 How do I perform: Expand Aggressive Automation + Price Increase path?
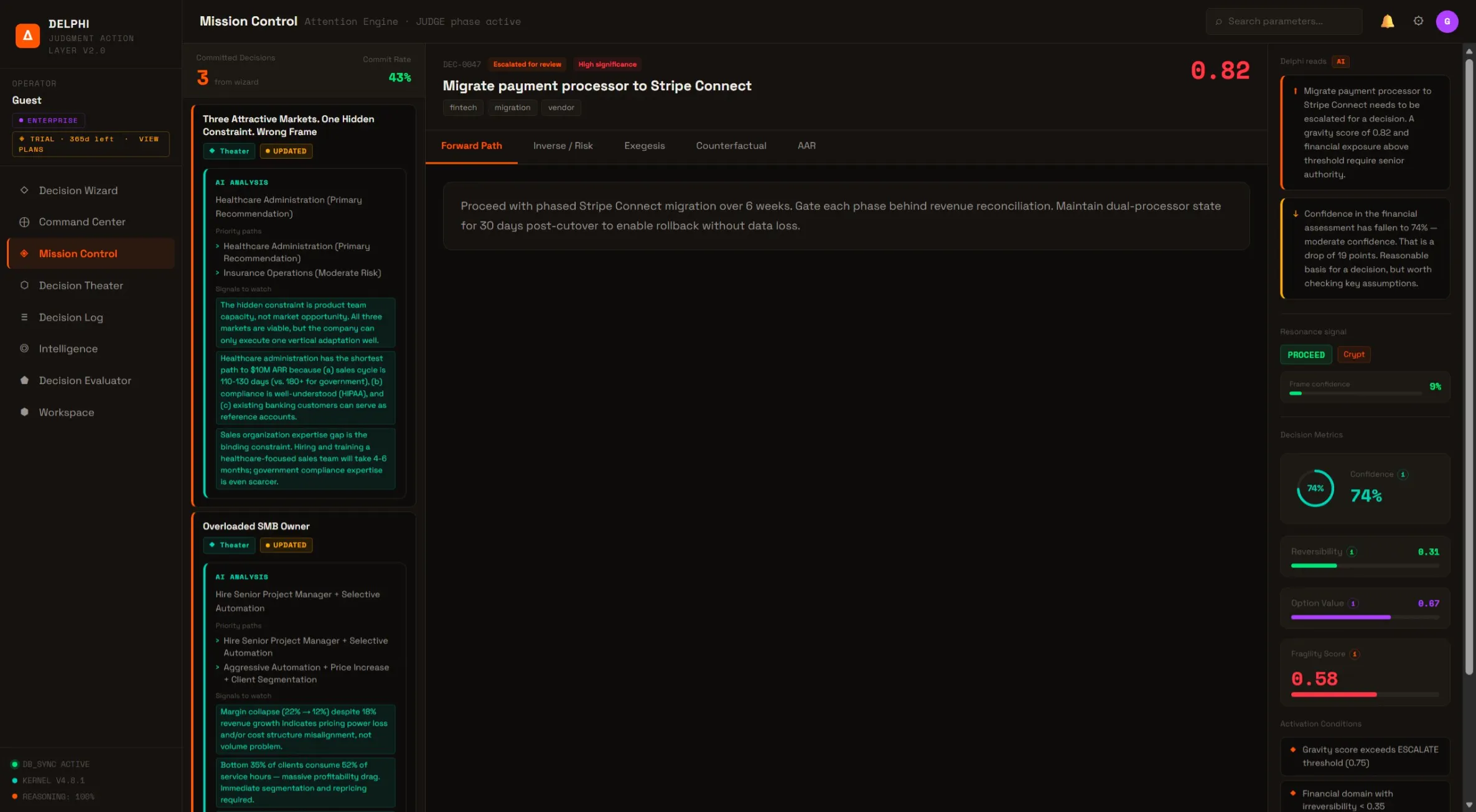(x=302, y=673)
